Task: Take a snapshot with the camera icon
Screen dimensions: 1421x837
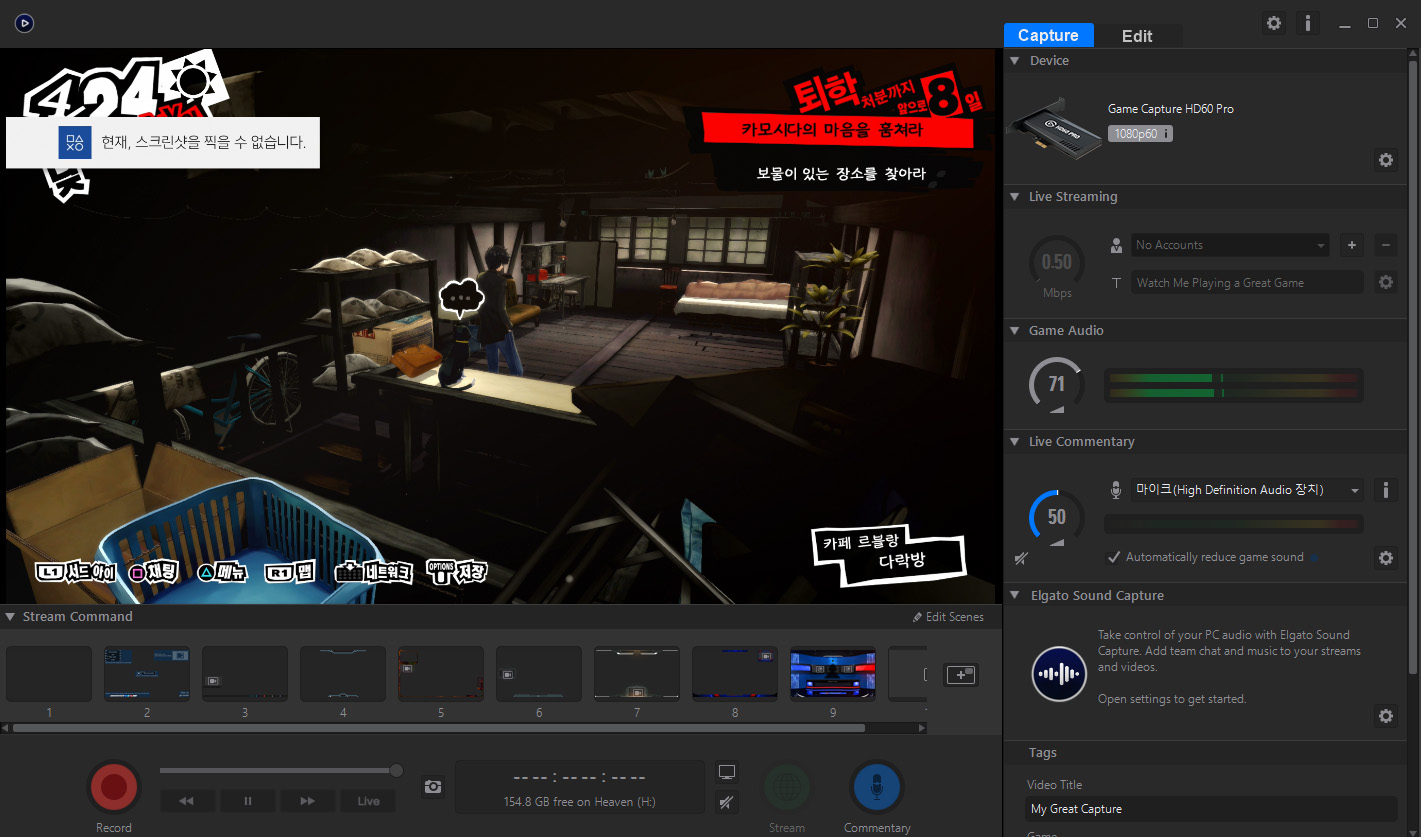Action: (x=433, y=787)
